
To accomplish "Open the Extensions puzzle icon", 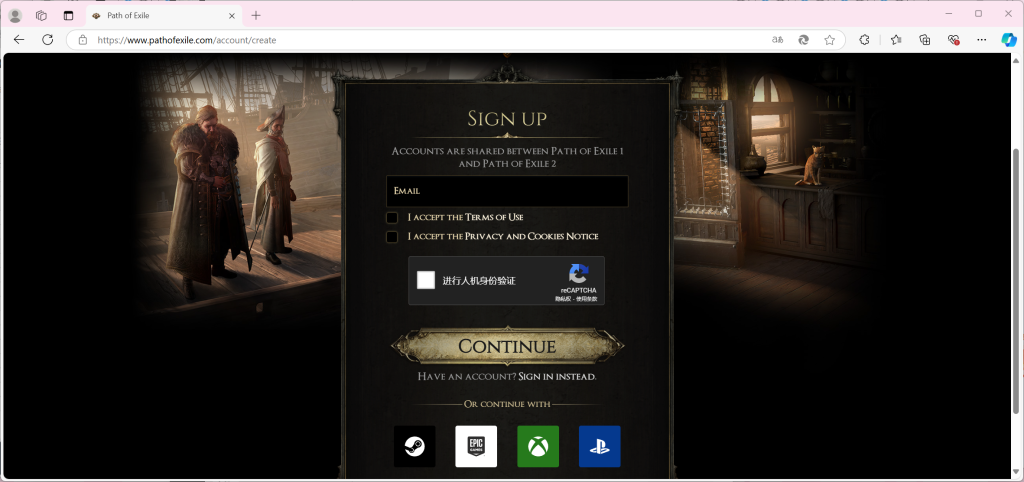I will (865, 40).
